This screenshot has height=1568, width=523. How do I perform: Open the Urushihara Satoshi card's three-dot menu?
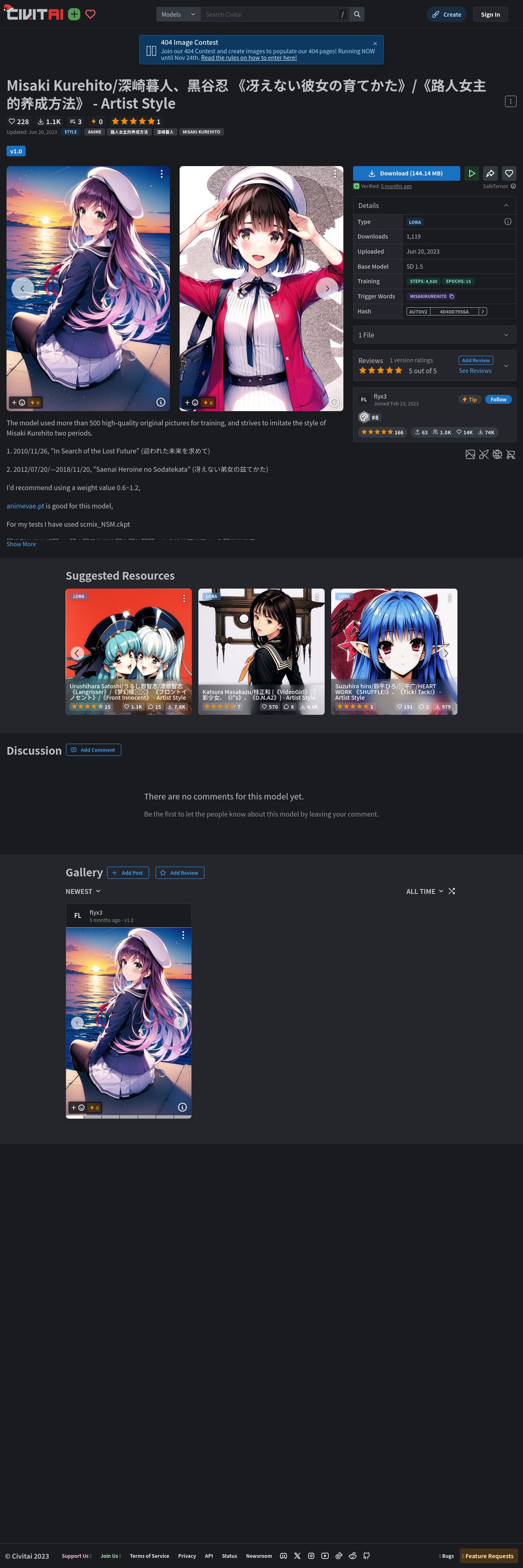(x=184, y=599)
